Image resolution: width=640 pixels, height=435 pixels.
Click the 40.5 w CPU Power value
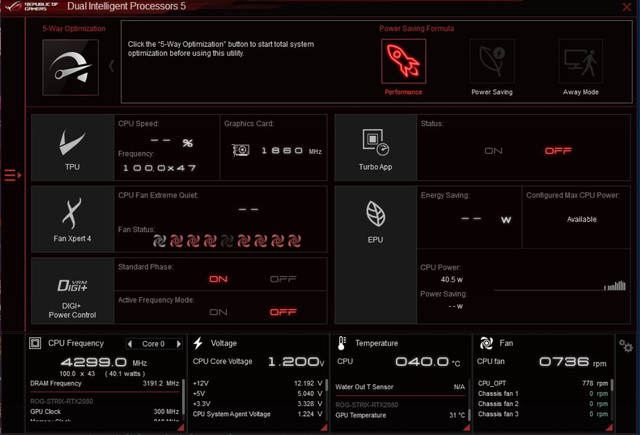tap(451, 280)
